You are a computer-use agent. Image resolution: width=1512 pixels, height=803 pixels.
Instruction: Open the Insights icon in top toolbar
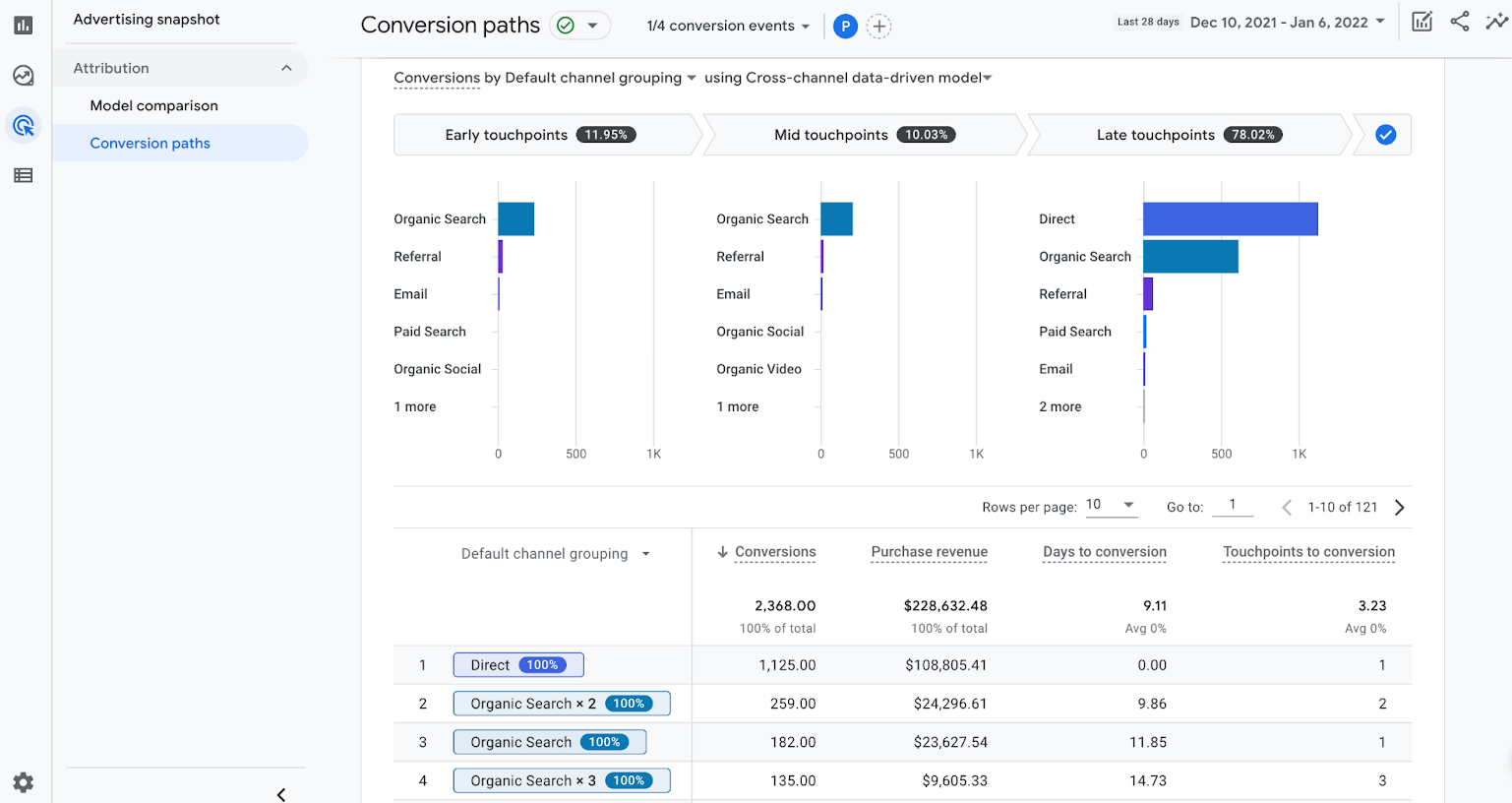(x=1496, y=21)
